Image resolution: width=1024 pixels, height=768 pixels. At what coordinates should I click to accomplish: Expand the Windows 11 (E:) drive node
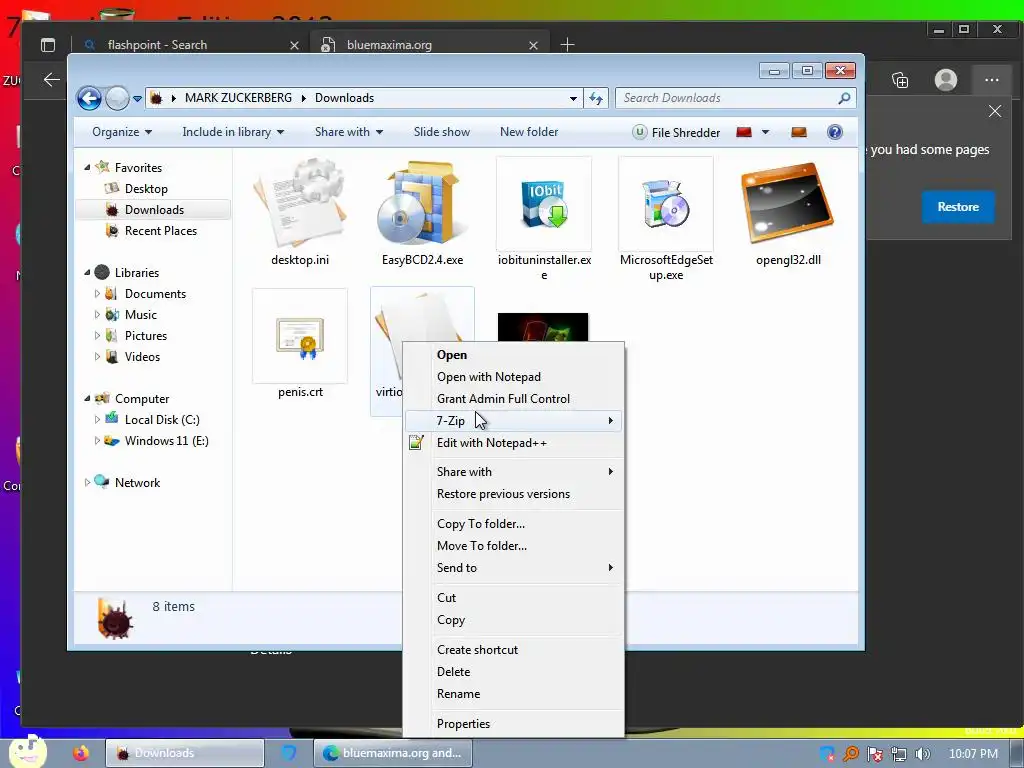point(97,441)
